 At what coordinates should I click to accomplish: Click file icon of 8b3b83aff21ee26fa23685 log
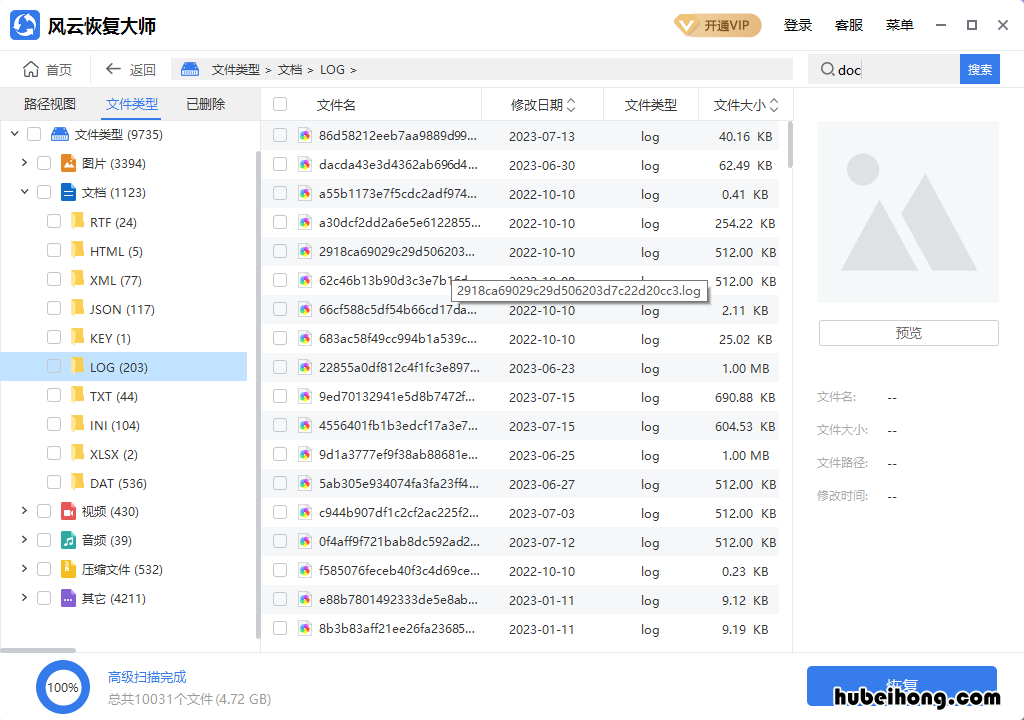coord(305,629)
